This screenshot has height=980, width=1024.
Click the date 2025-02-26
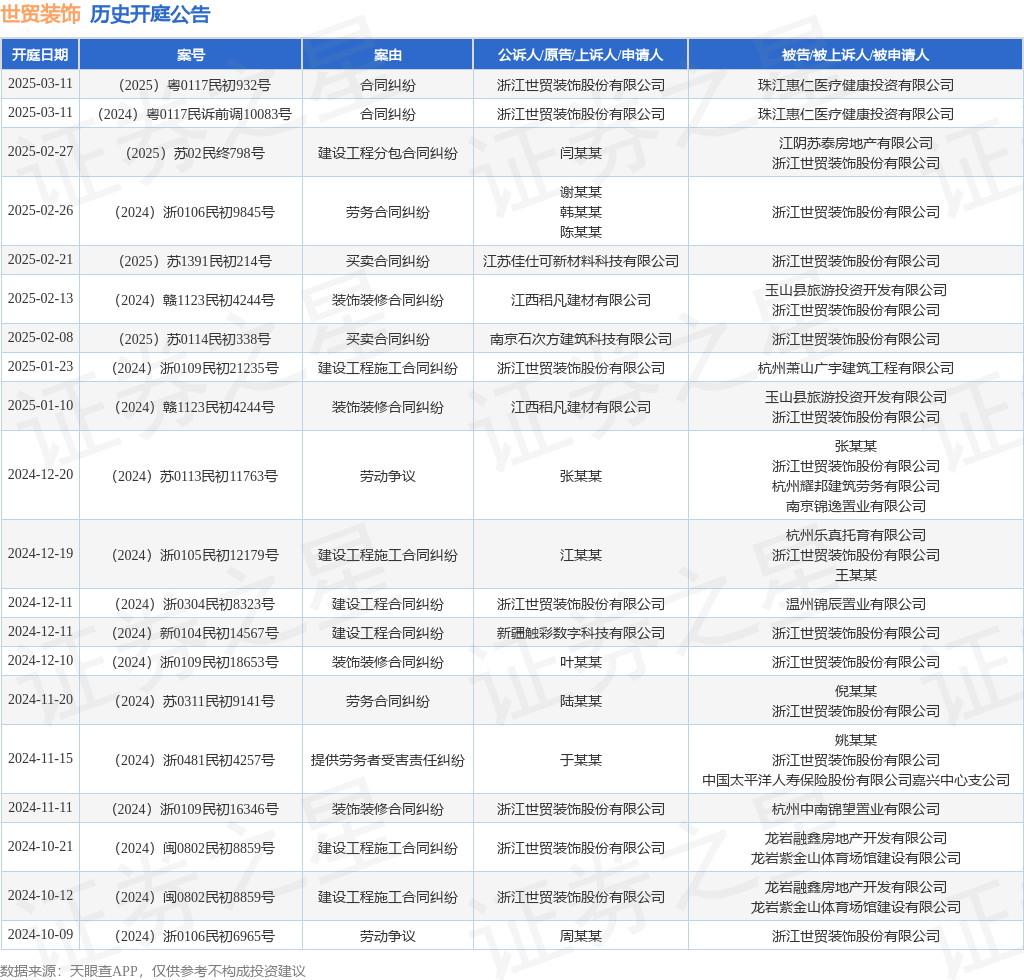tap(40, 210)
